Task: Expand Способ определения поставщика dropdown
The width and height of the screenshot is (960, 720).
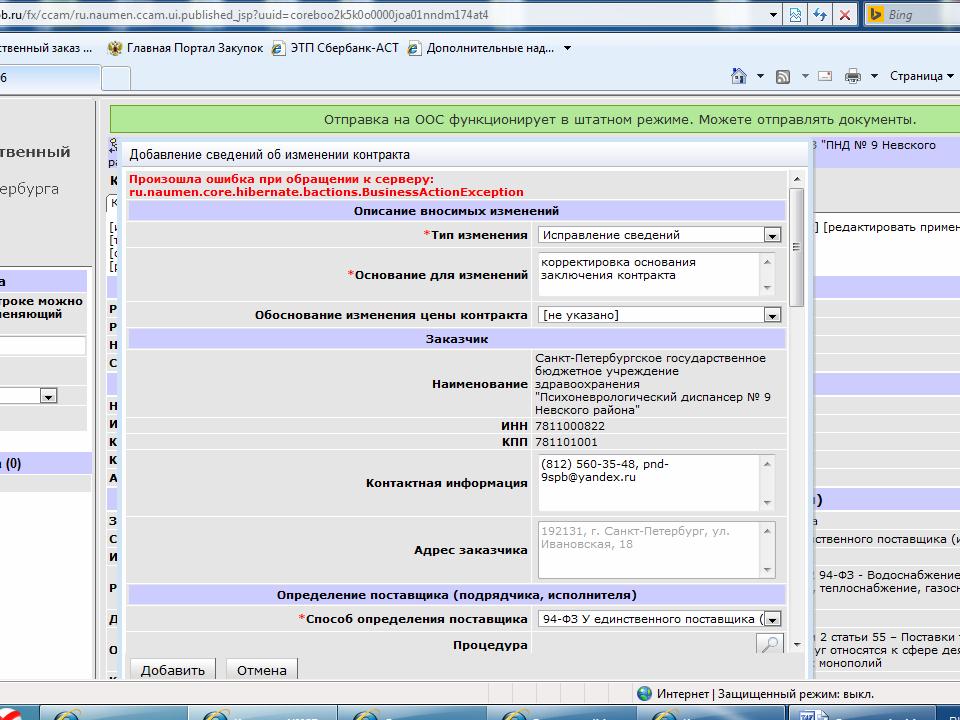Action: tap(771, 619)
